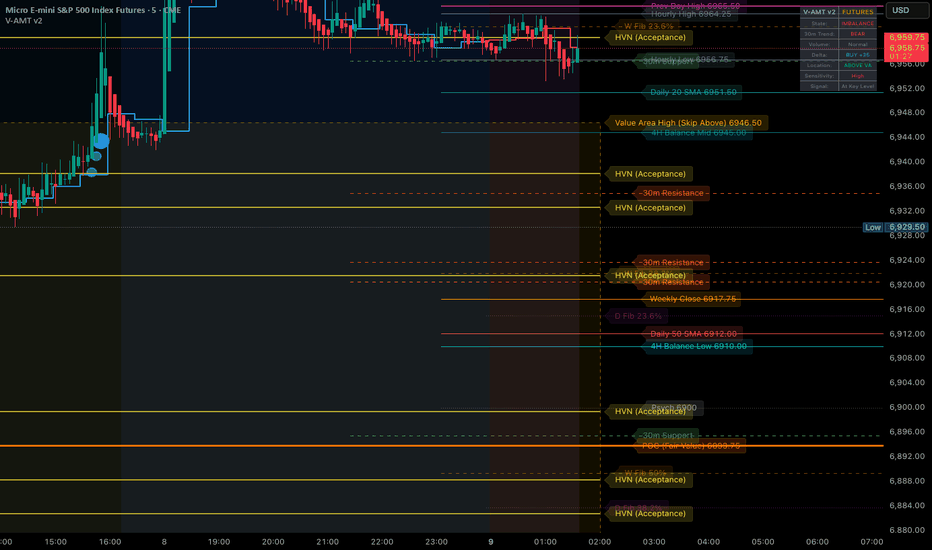This screenshot has height=550, width=932.
Task: Click the Prev Day High 6965.50 label
Action: pyautogui.click(x=695, y=6)
